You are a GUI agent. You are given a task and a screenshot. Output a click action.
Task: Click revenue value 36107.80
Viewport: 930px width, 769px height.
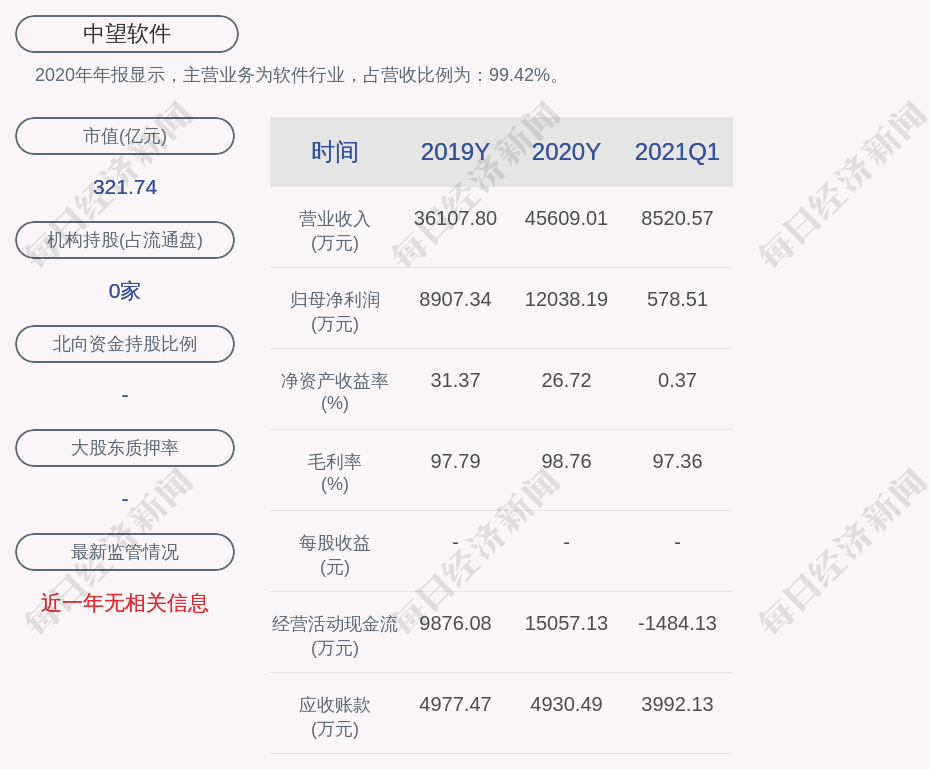point(455,218)
